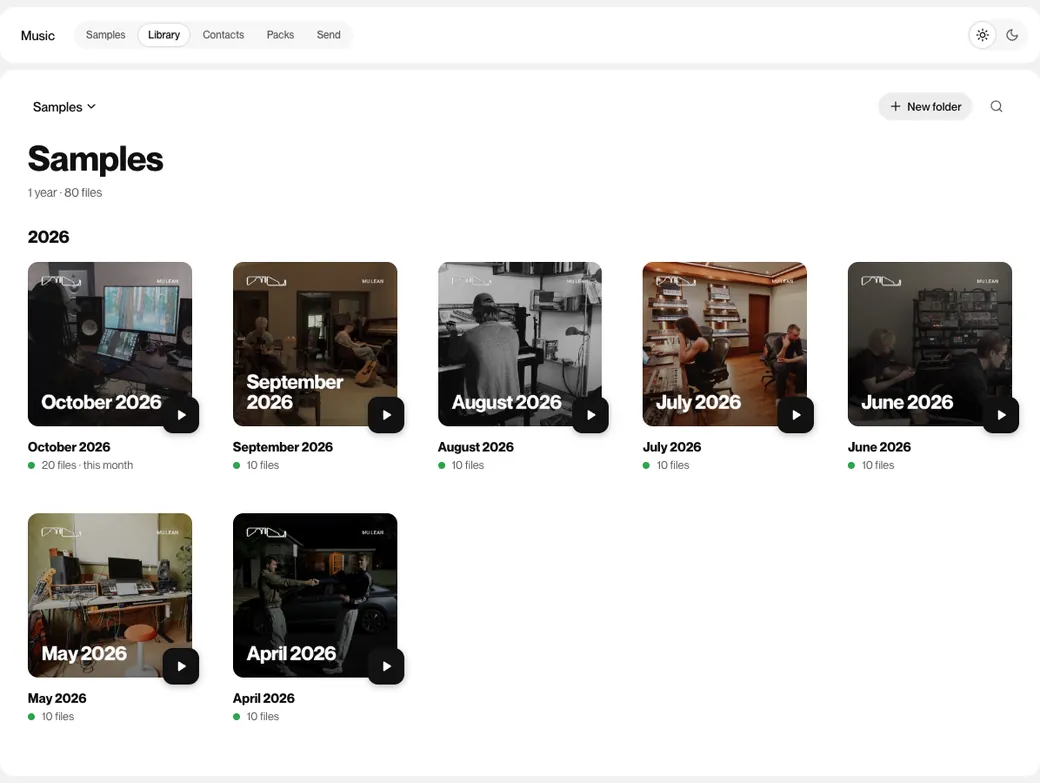
Task: Open the April 2026 cover thumbnail
Action: pos(315,595)
